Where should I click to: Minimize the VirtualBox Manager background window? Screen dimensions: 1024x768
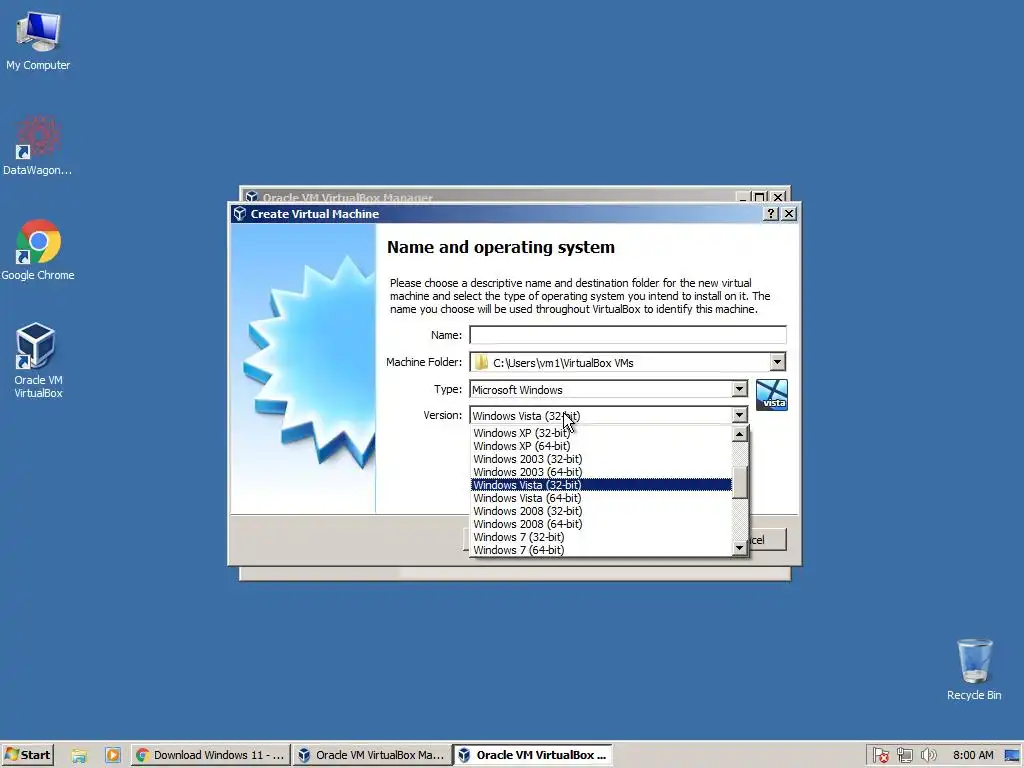point(743,197)
